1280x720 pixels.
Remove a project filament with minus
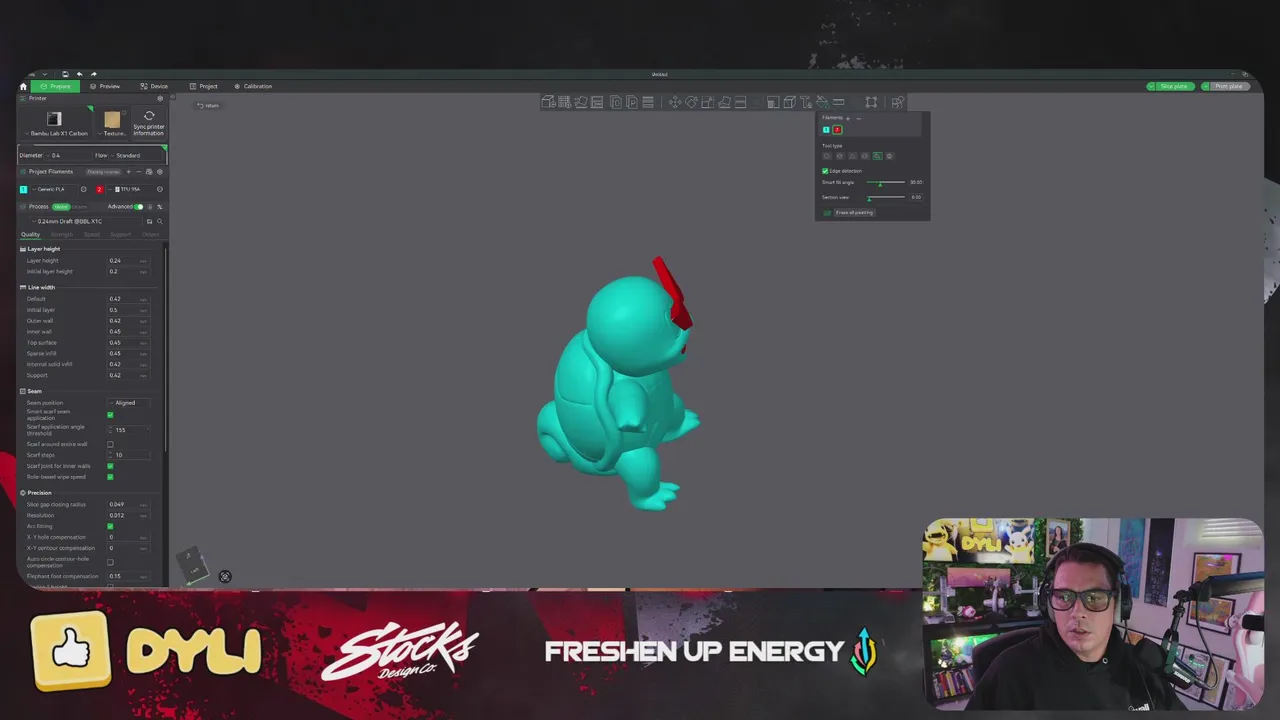click(139, 172)
